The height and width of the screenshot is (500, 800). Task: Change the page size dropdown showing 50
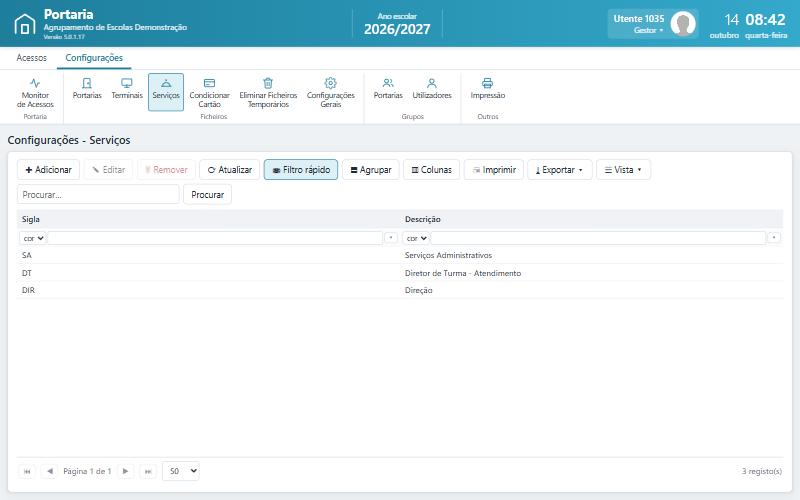coord(181,471)
